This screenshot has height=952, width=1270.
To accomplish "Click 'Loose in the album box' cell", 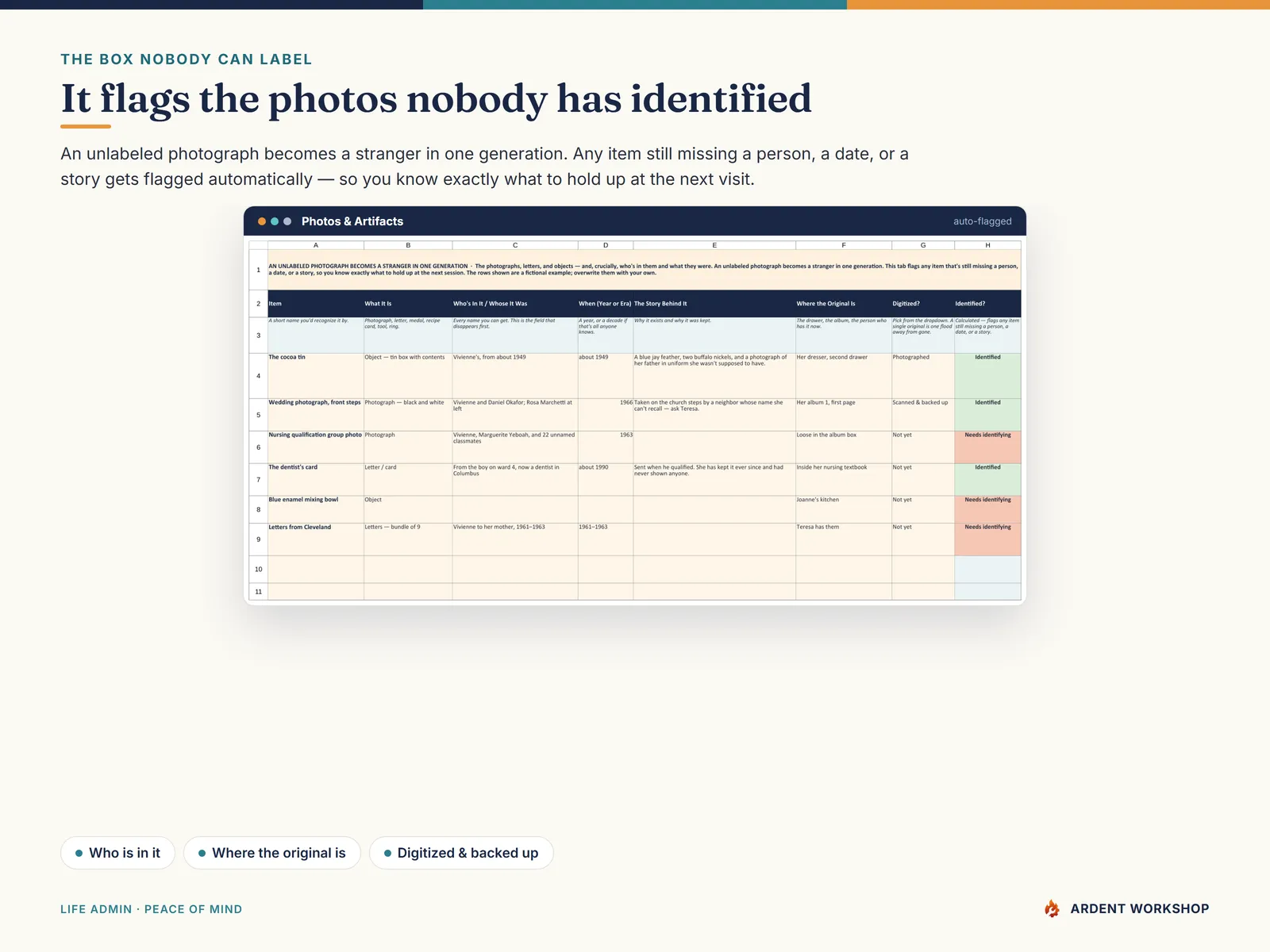I will (844, 447).
